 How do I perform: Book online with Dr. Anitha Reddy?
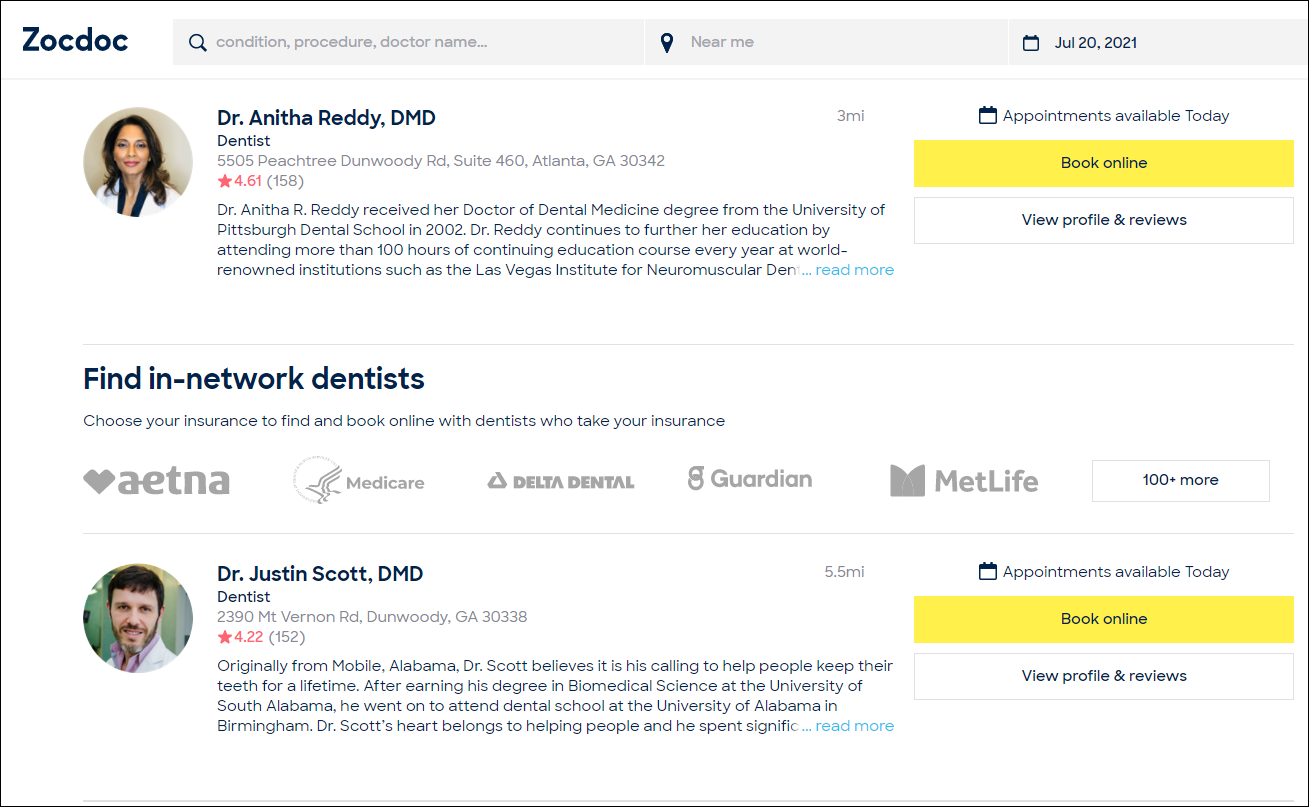click(1104, 163)
